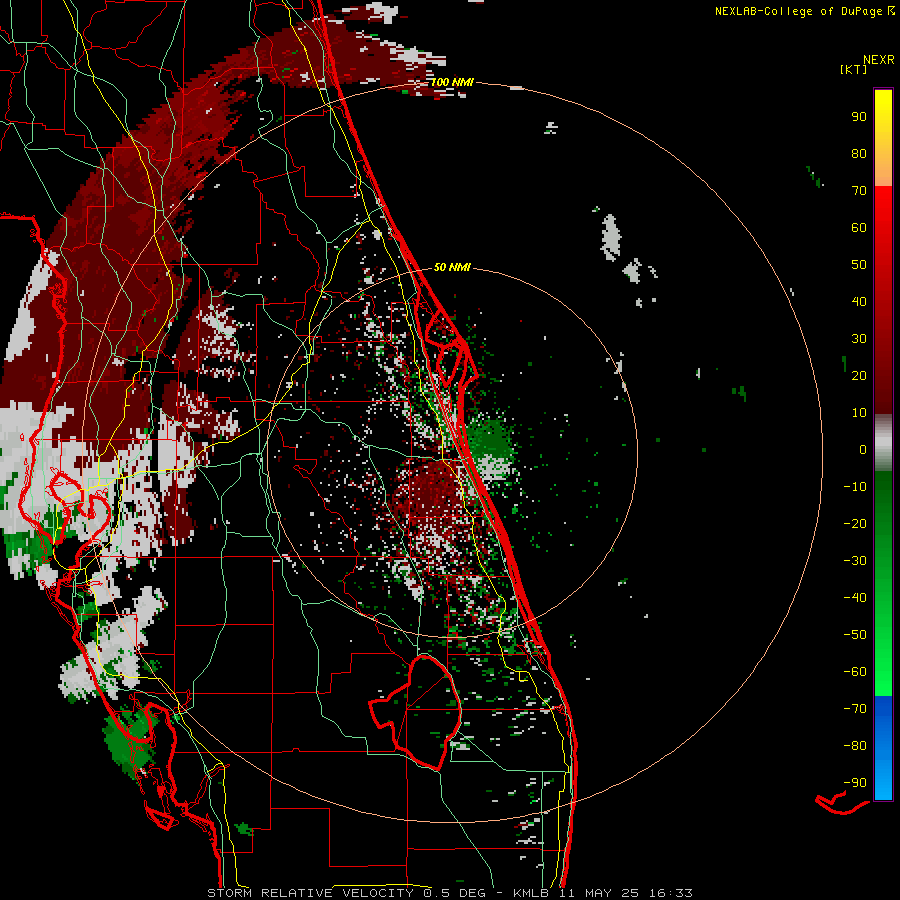Click the 40 value on velocity scale
This screenshot has width=900, height=900.
(x=859, y=301)
